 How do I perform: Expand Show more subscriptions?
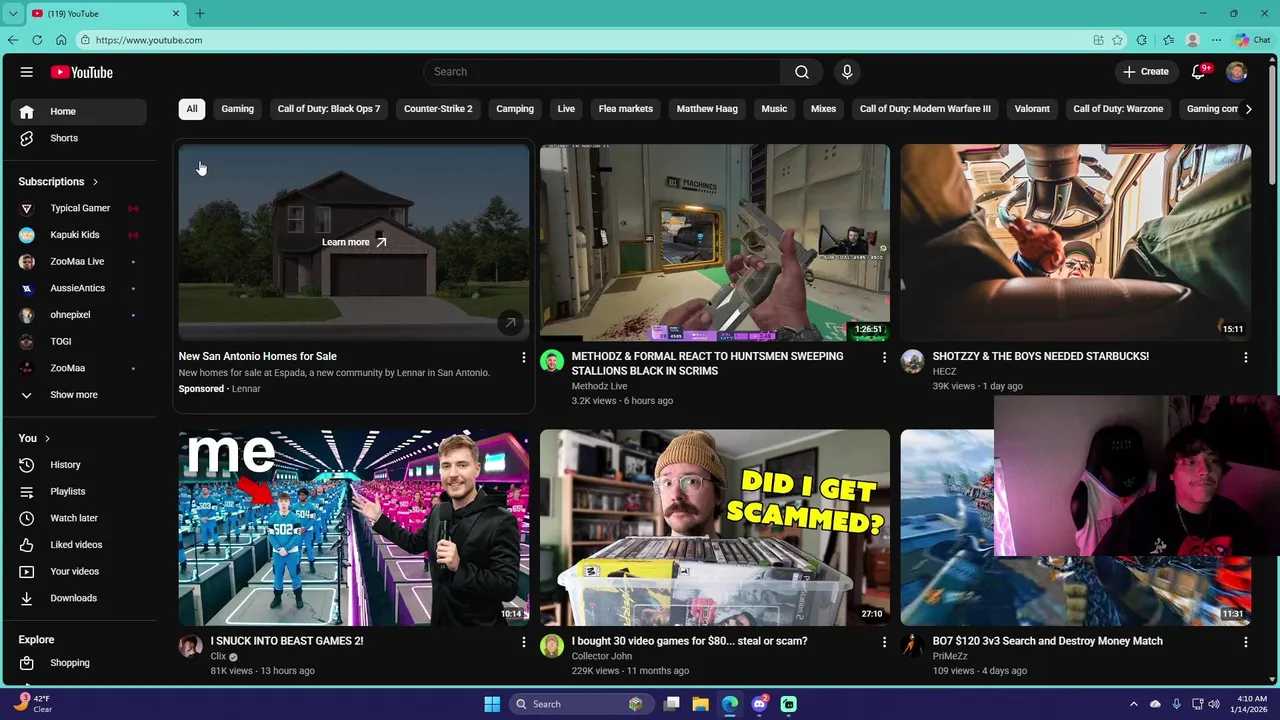coord(79,395)
